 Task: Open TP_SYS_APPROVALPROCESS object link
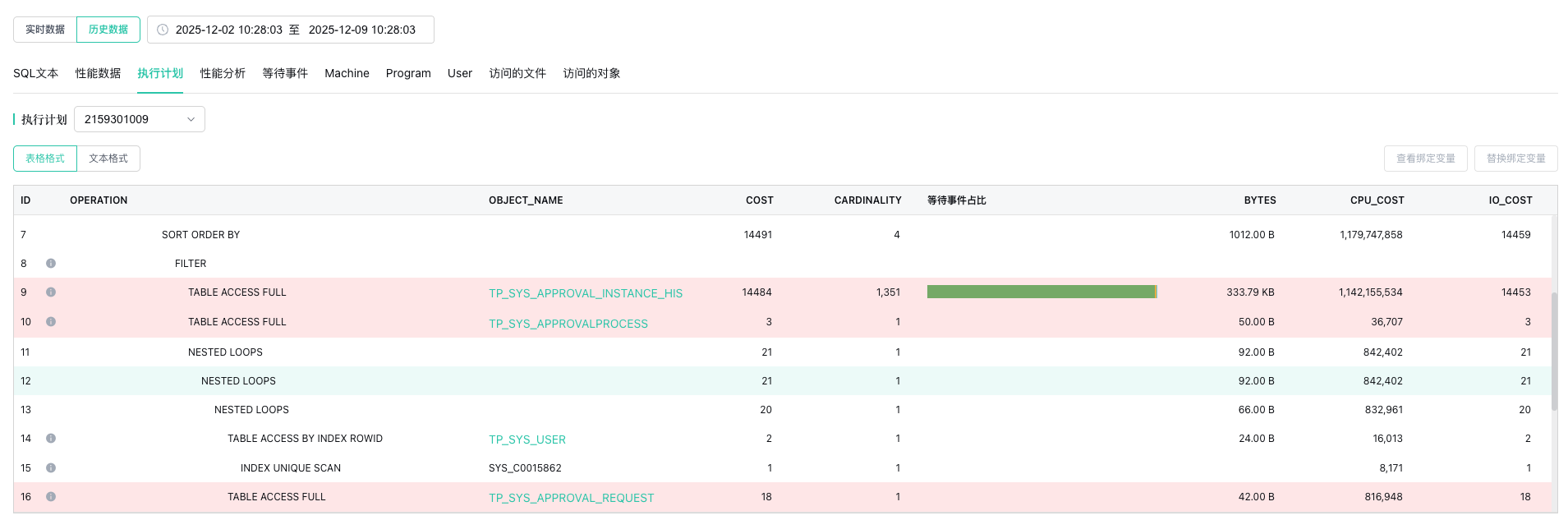coord(568,324)
